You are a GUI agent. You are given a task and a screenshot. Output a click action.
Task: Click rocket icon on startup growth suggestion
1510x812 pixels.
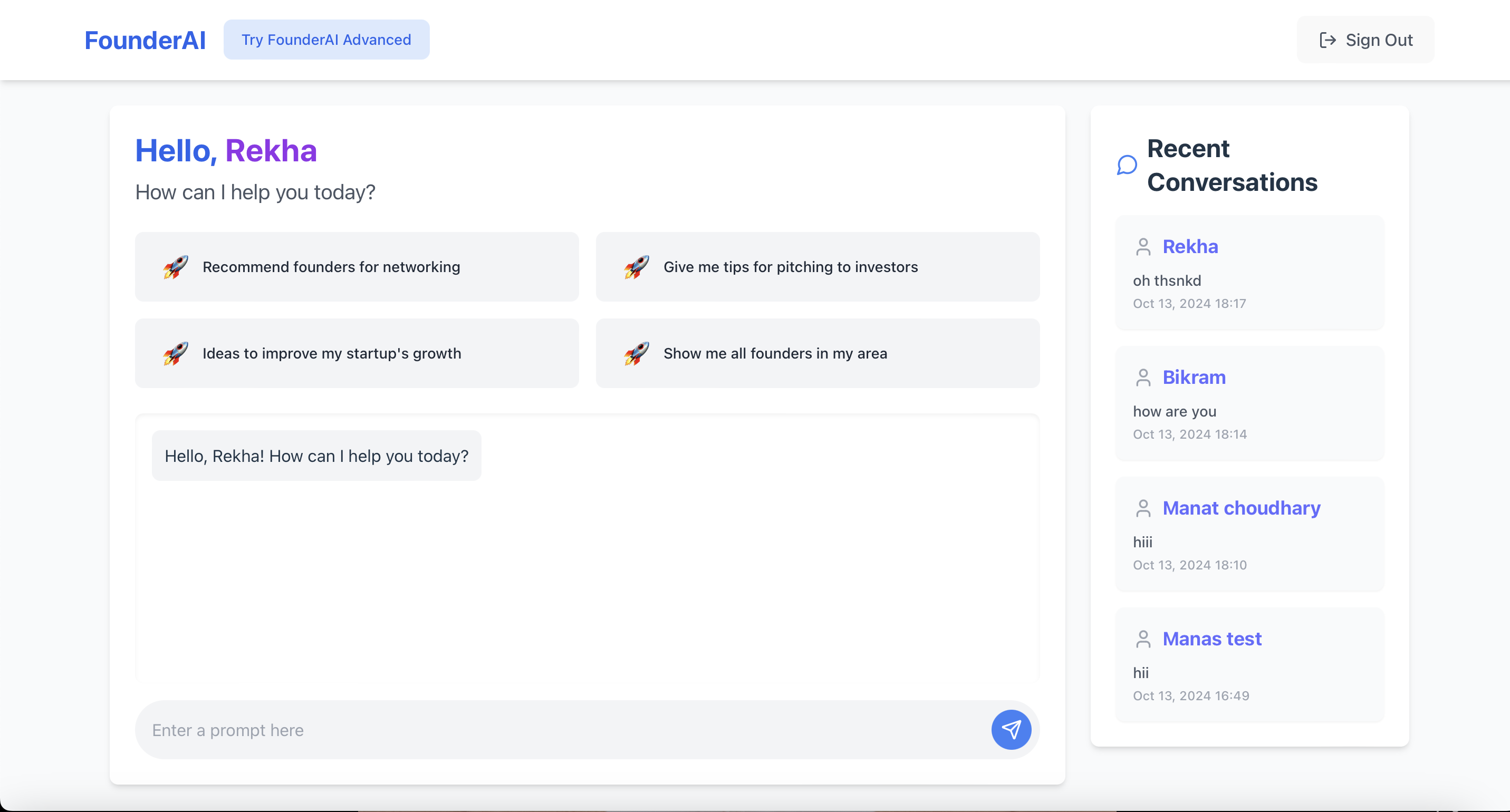pos(175,353)
